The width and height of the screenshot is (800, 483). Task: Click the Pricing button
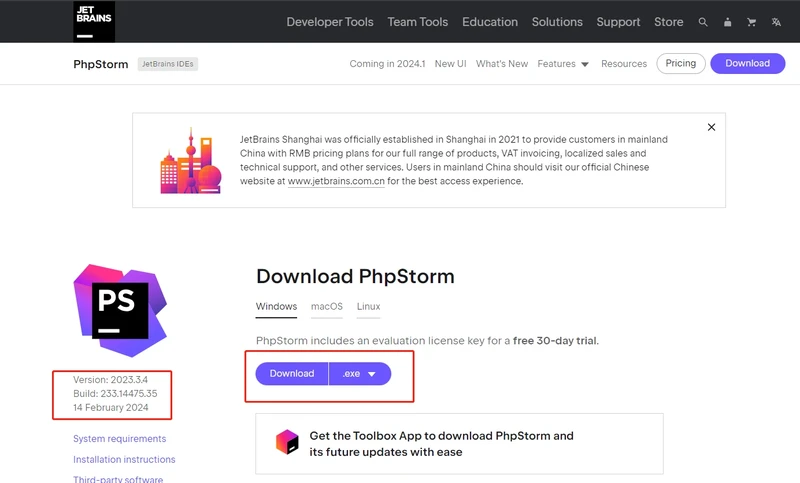click(680, 63)
